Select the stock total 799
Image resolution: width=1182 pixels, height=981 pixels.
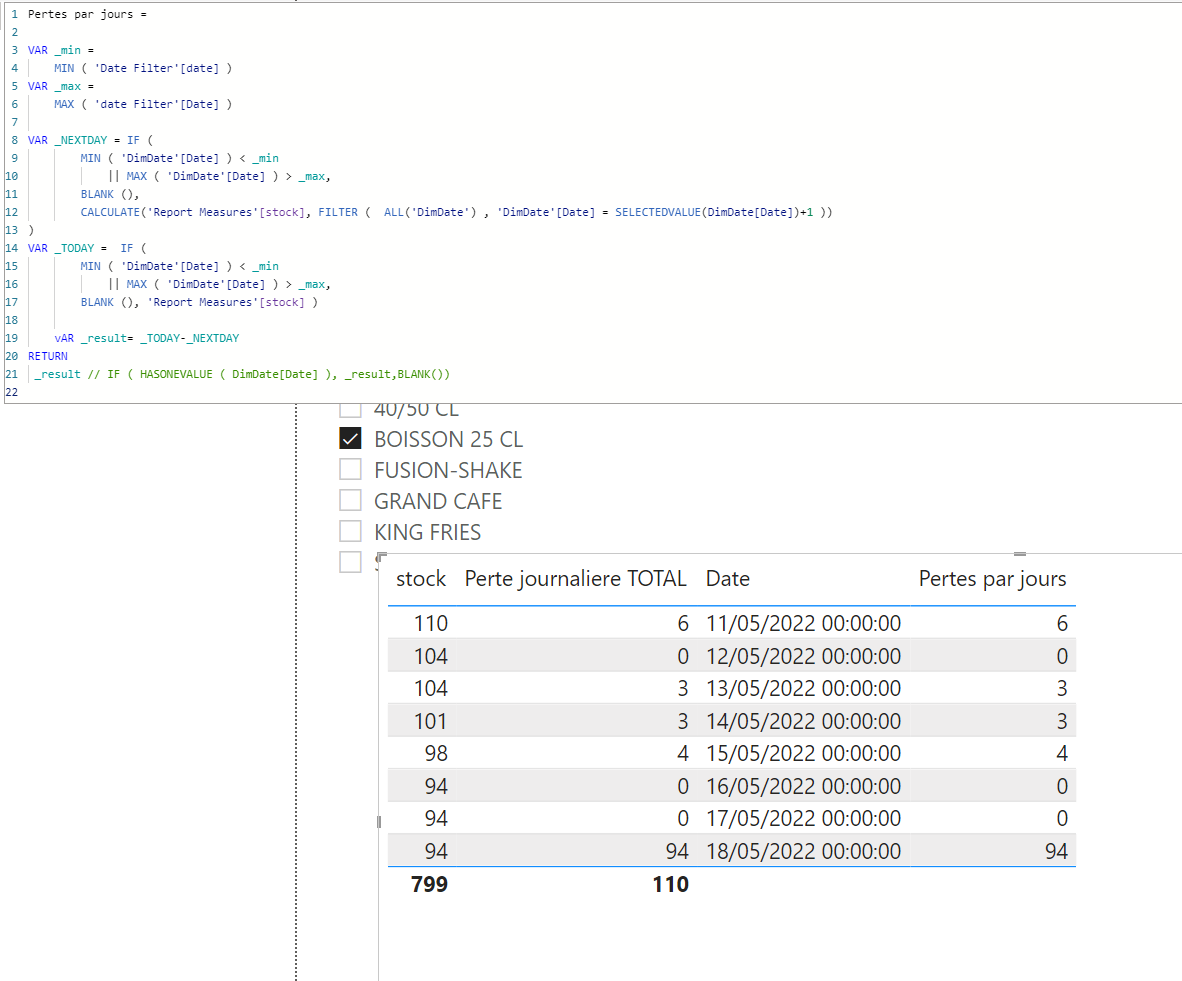pos(429,884)
